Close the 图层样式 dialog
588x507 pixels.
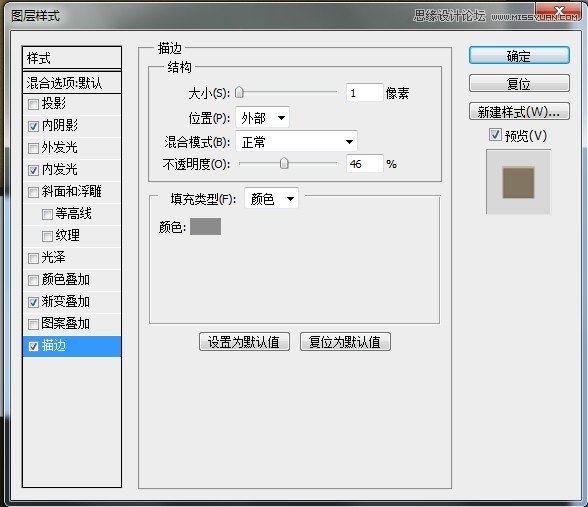pos(559,11)
